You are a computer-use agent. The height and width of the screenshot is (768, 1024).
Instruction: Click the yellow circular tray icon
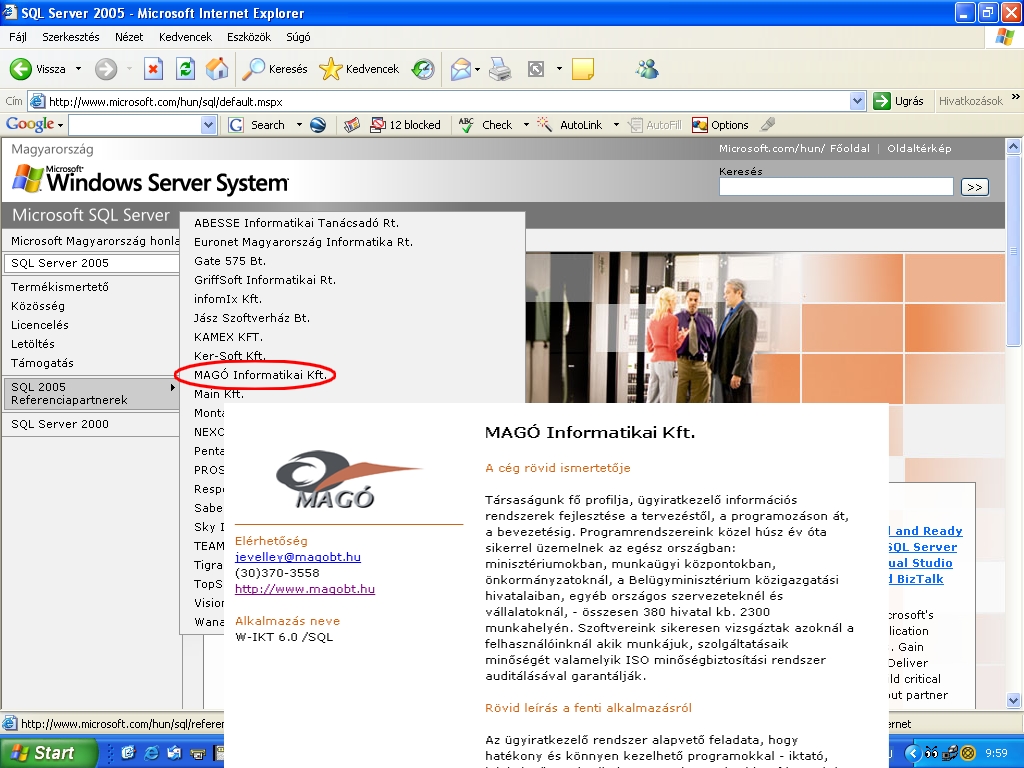(968, 753)
